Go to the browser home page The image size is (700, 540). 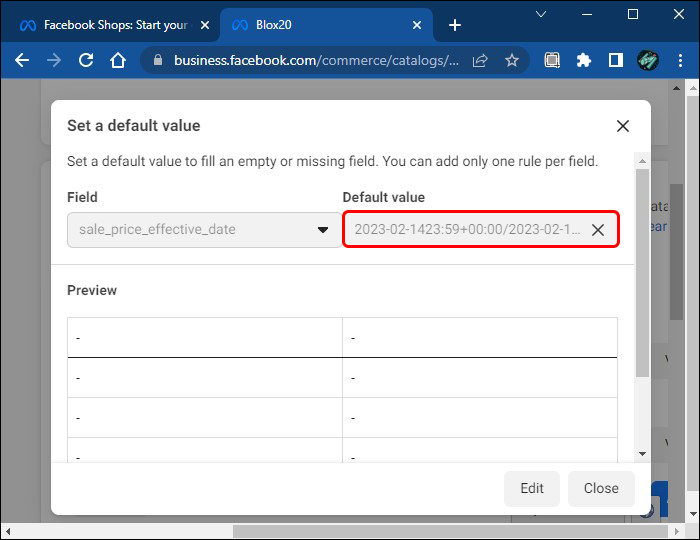[118, 60]
